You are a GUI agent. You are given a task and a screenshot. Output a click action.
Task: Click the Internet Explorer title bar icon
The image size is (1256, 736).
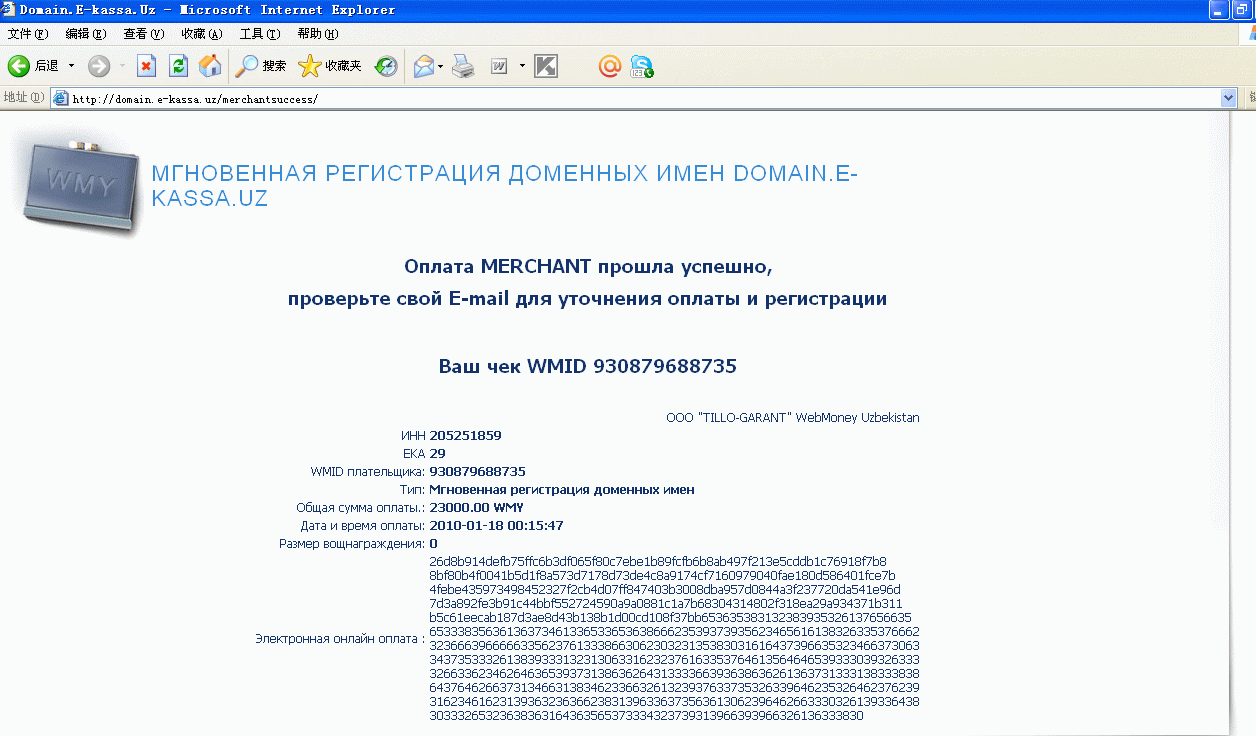click(x=9, y=10)
